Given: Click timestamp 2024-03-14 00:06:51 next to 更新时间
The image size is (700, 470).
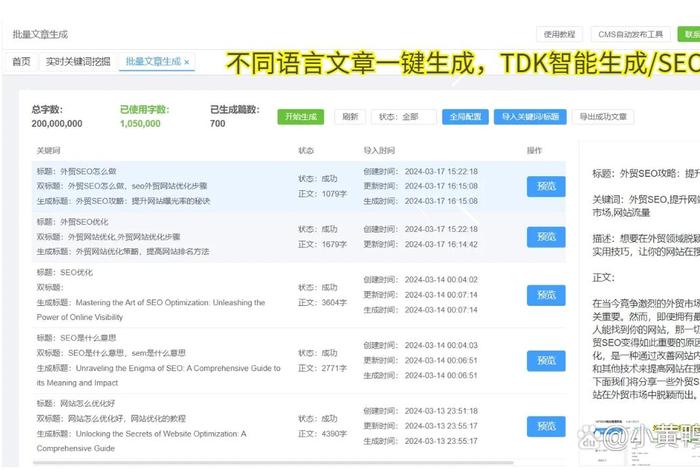Looking at the screenshot, I should coord(441,361).
